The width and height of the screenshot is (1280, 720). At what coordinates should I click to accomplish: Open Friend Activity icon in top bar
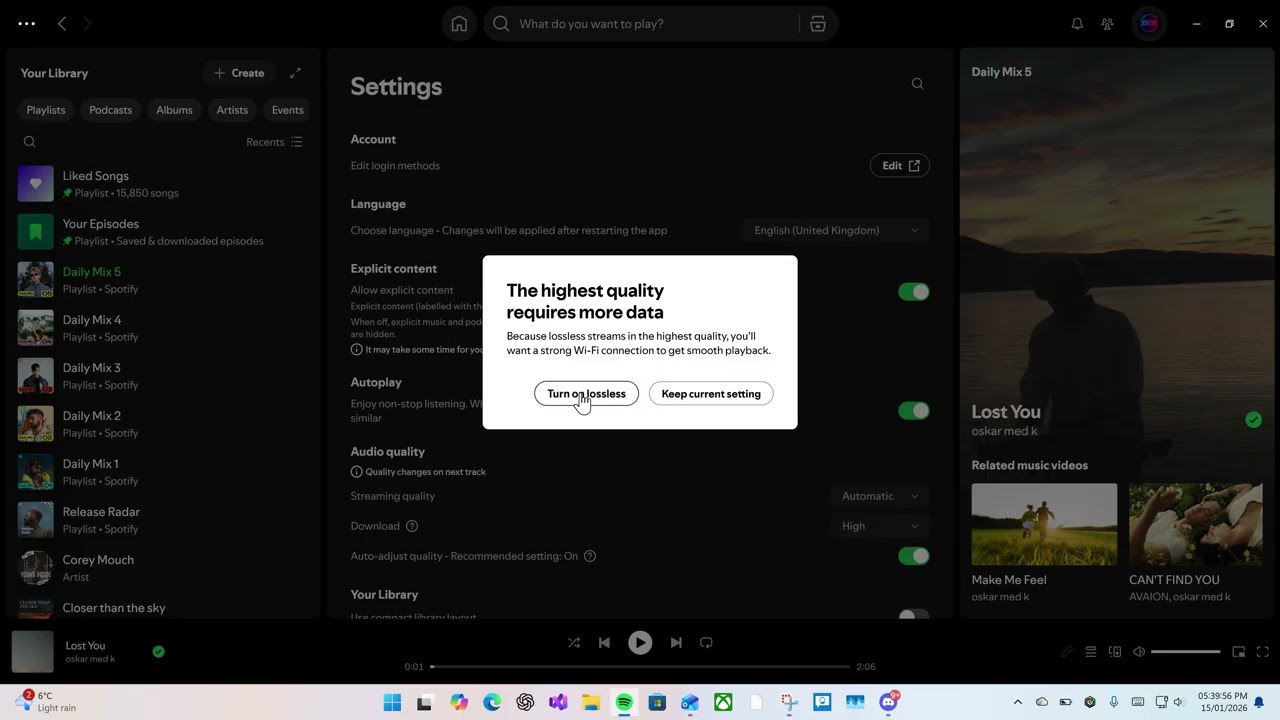pos(1107,24)
